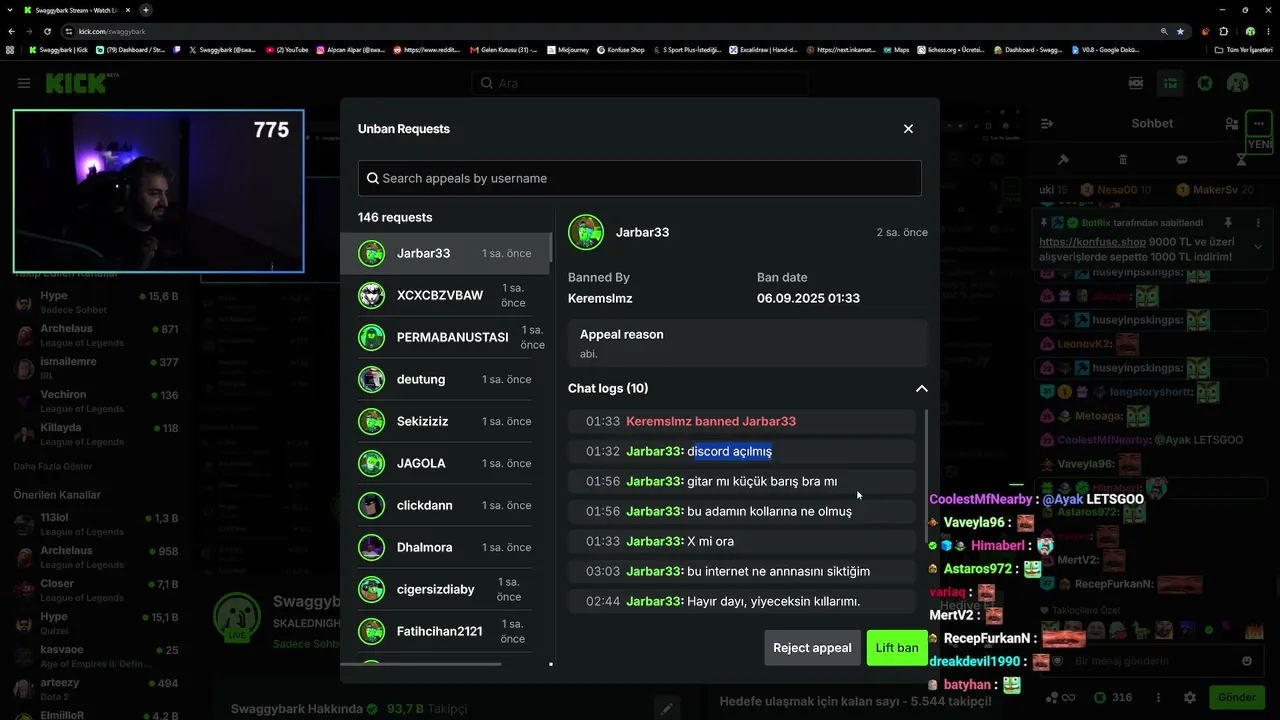Collapse the pinned message with chevron
Screen dimensions: 1280x720
1258,246
